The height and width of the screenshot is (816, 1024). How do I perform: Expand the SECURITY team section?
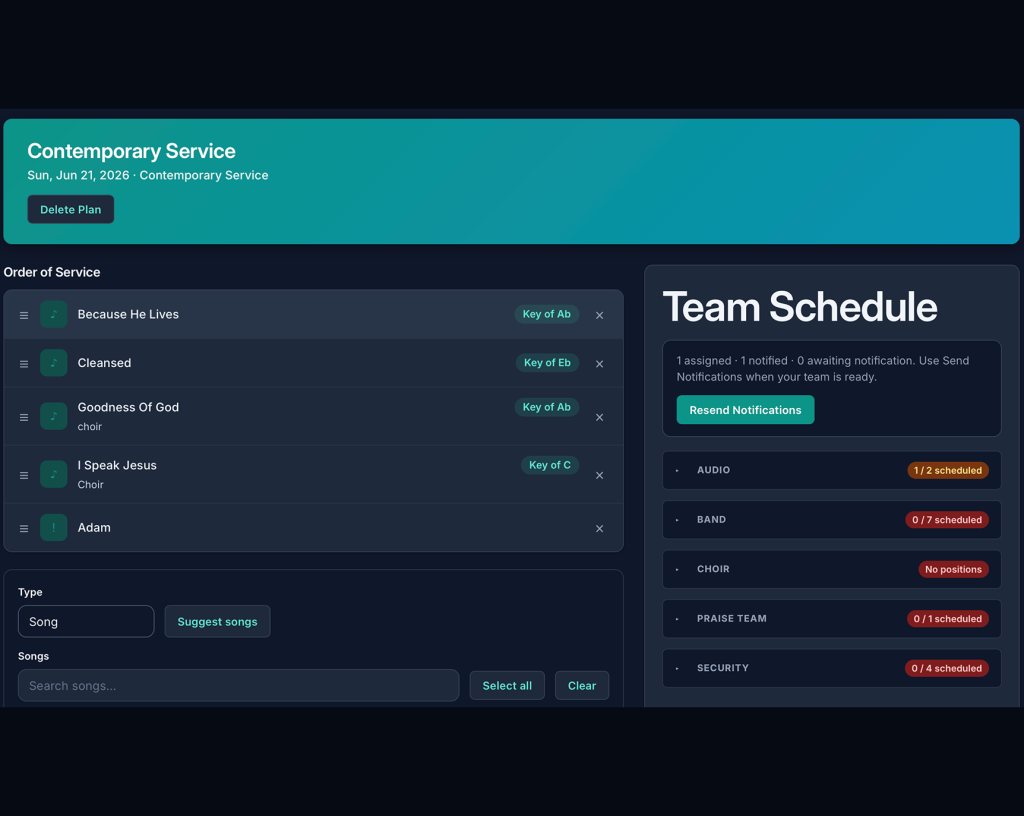831,668
